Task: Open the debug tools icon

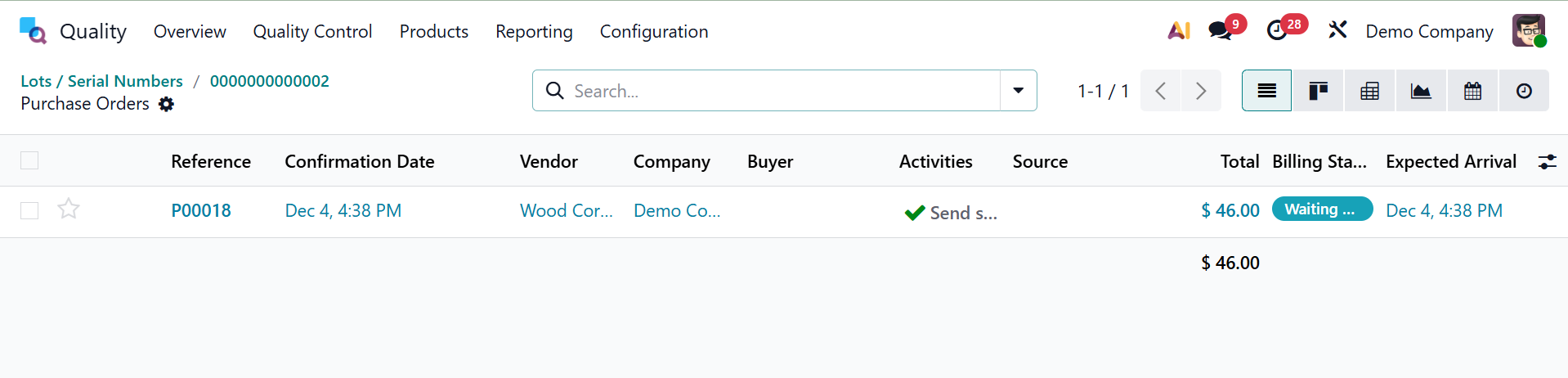Action: [1337, 31]
